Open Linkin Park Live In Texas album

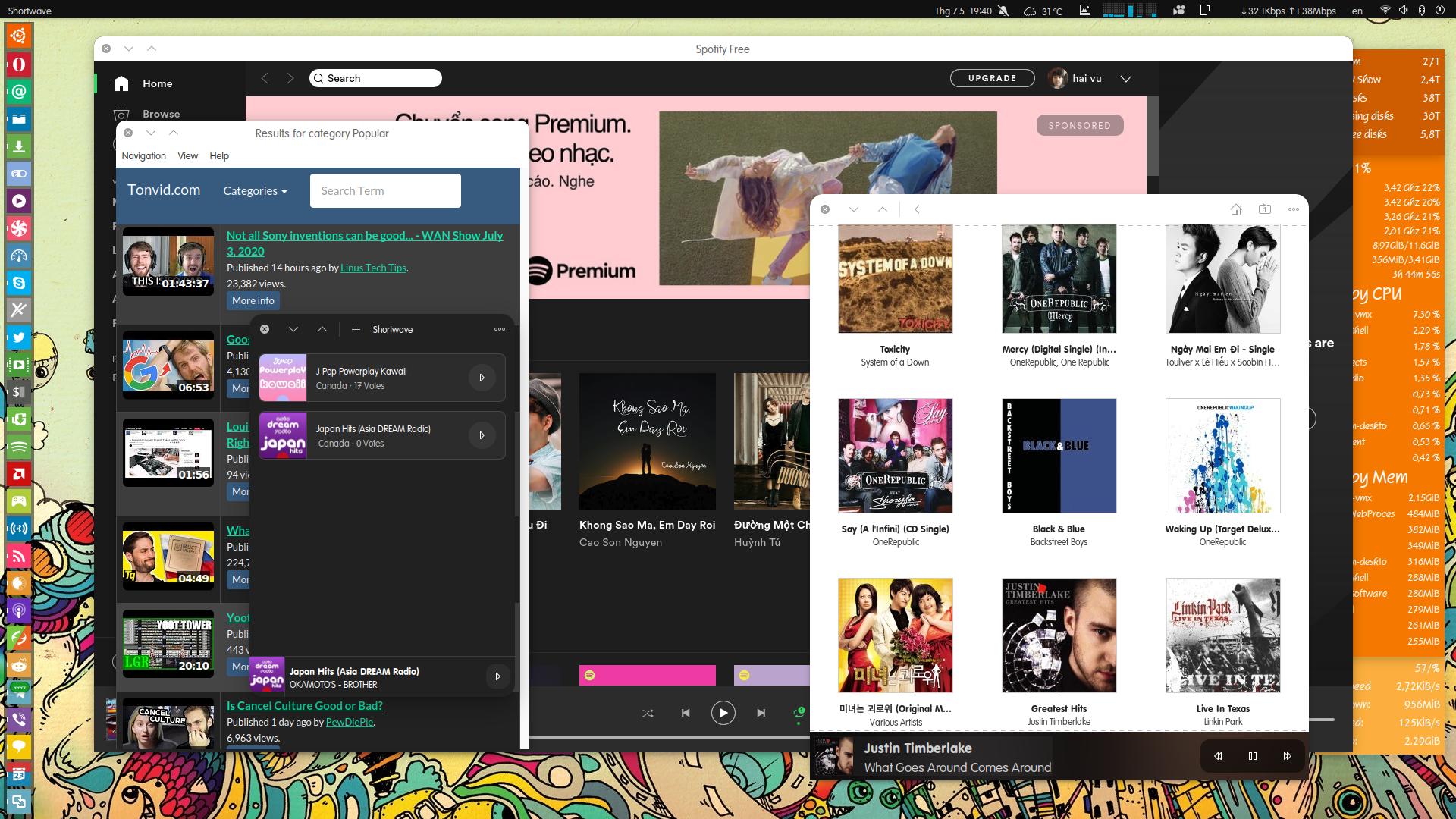[x=1223, y=635]
